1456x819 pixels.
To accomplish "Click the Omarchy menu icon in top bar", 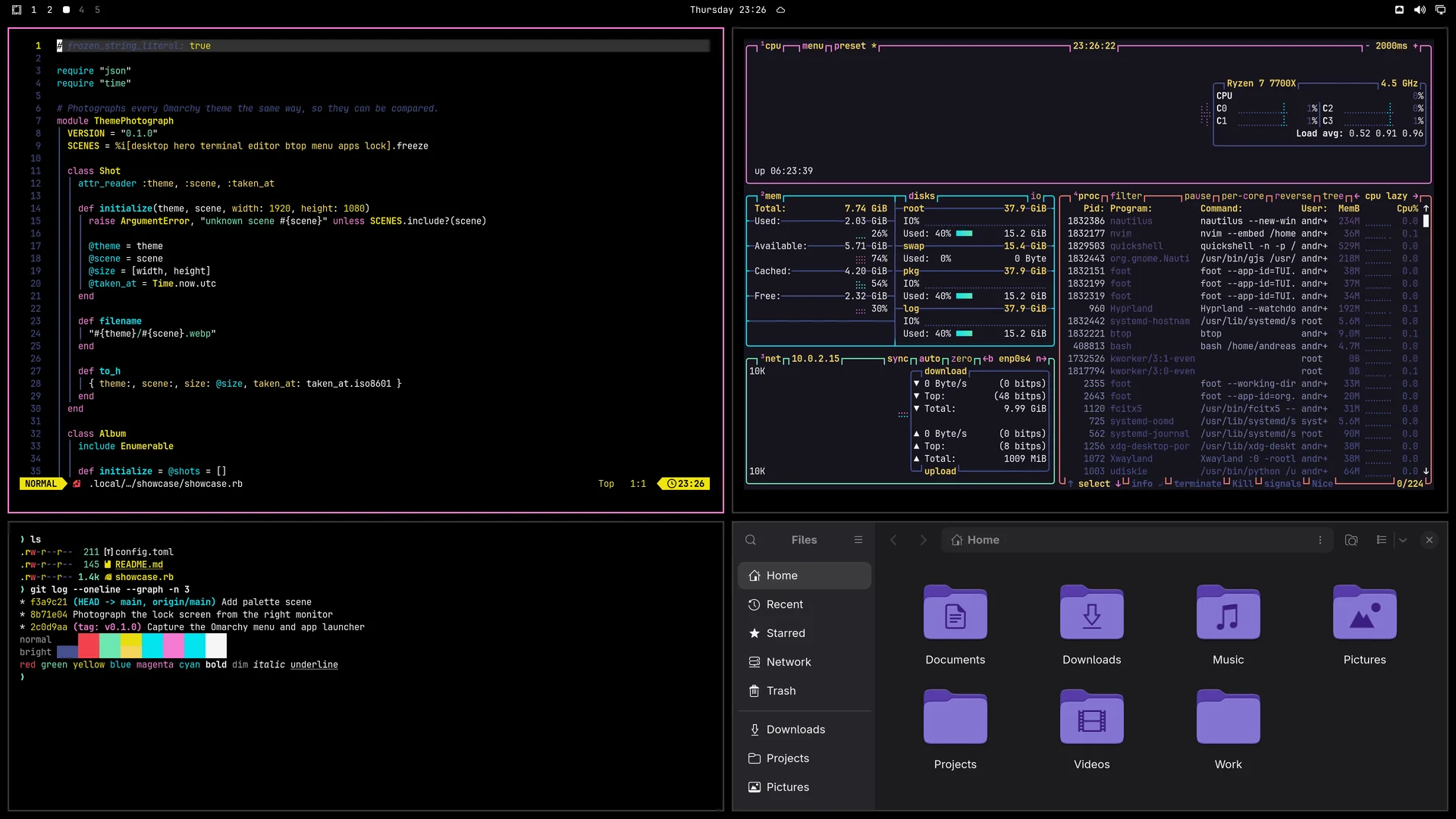I will tap(17, 10).
